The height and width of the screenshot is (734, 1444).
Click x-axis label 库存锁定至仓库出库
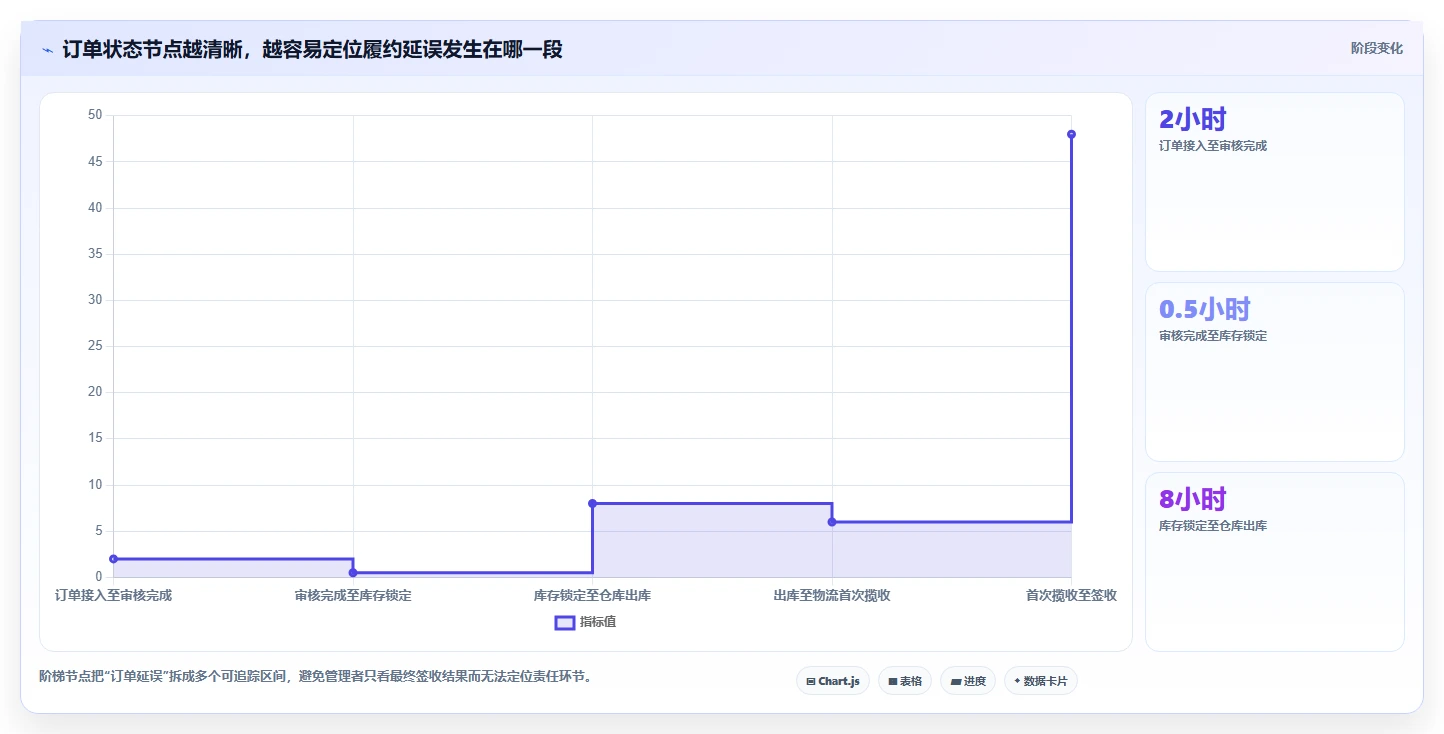click(x=592, y=595)
